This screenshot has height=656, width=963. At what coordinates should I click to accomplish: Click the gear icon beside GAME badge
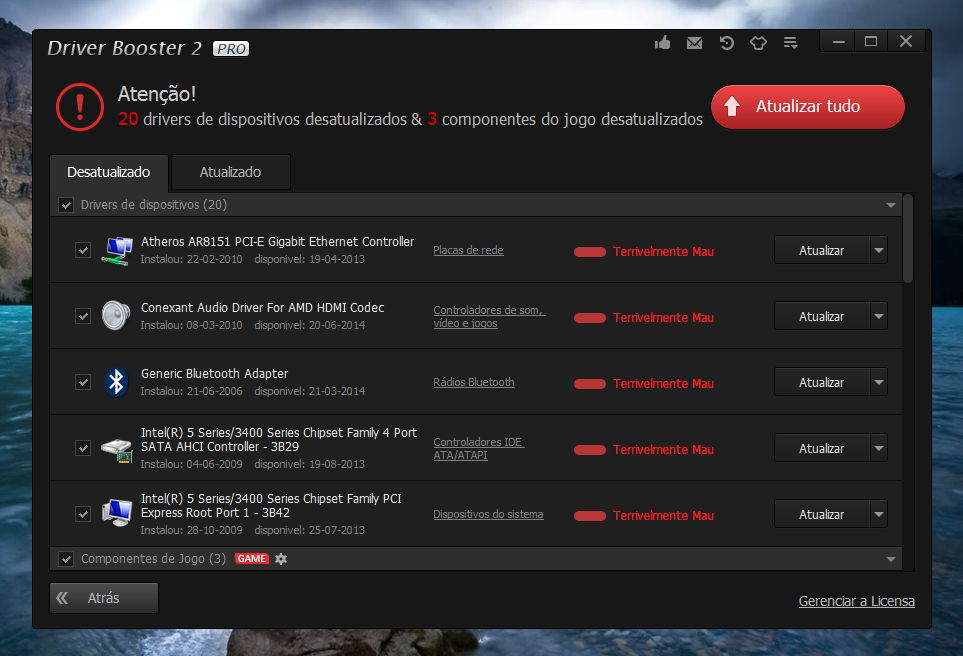[281, 559]
